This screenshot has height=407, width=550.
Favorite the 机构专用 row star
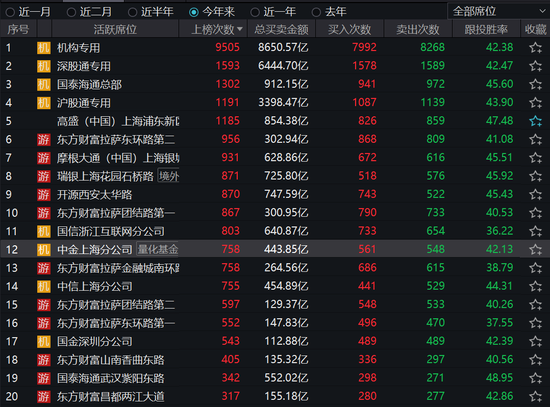[x=535, y=47]
